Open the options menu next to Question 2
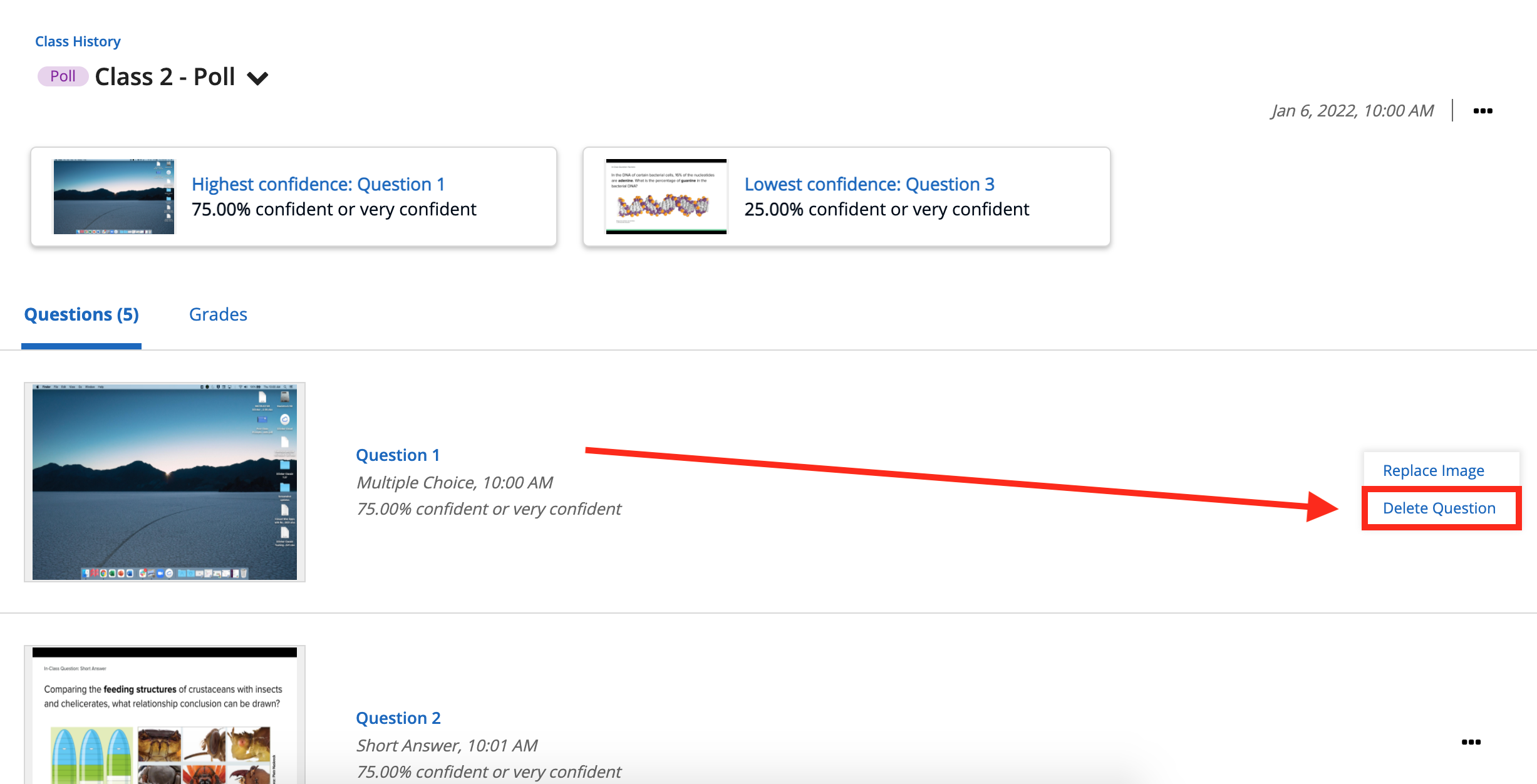Image resolution: width=1537 pixels, height=784 pixels. tap(1472, 741)
